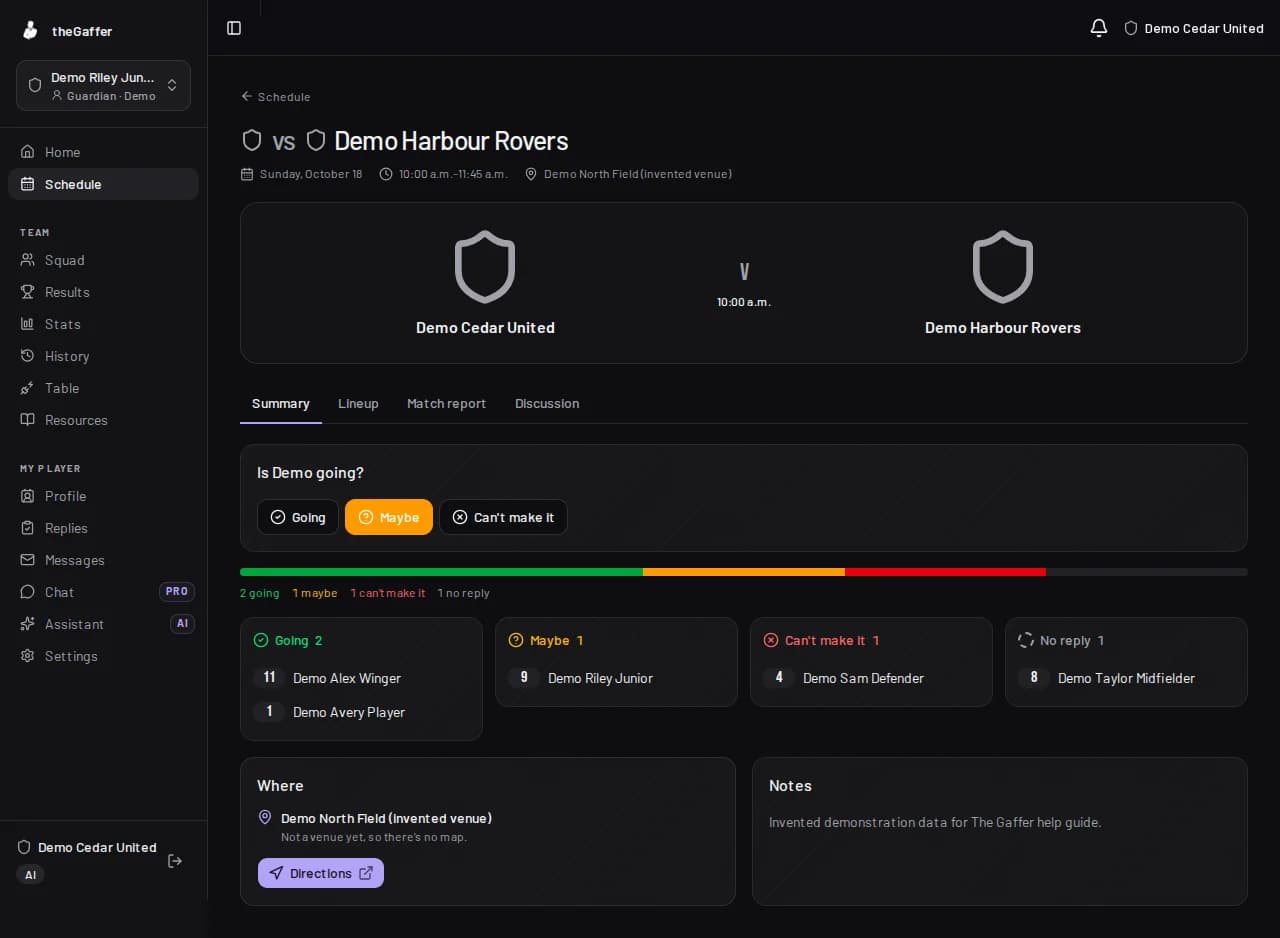This screenshot has width=1280, height=938.
Task: Click the Assistant sparkle icon
Action: coord(27,624)
